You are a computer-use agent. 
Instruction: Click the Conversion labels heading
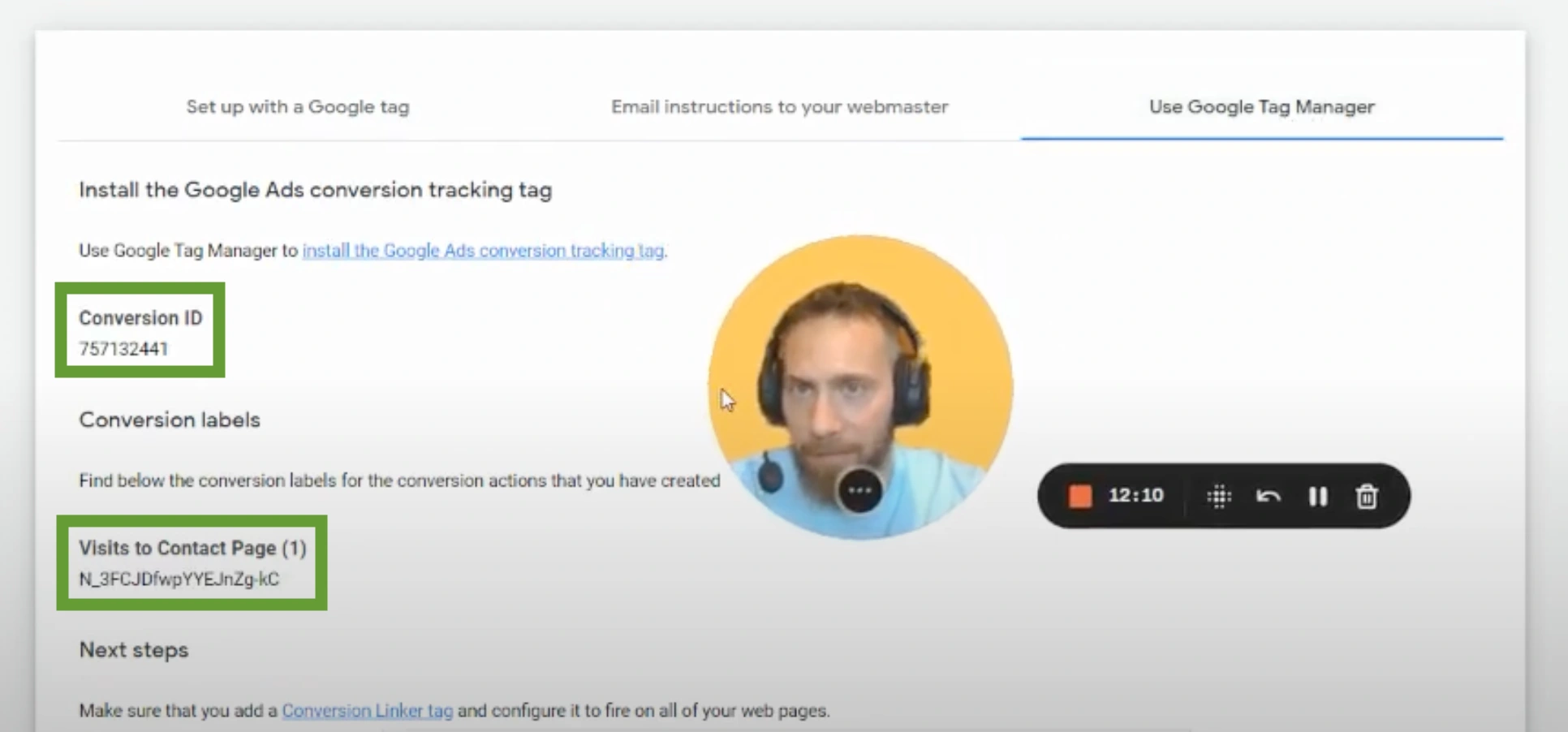(170, 420)
